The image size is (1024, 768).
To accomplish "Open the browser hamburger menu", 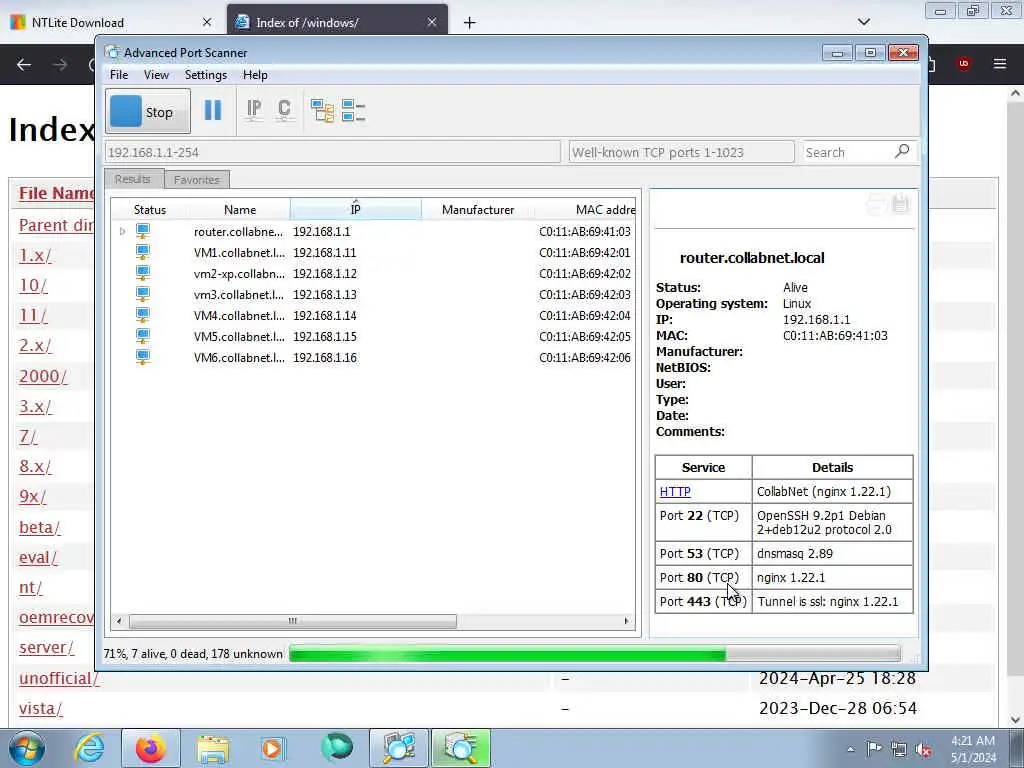I will pyautogui.click(x=1000, y=64).
